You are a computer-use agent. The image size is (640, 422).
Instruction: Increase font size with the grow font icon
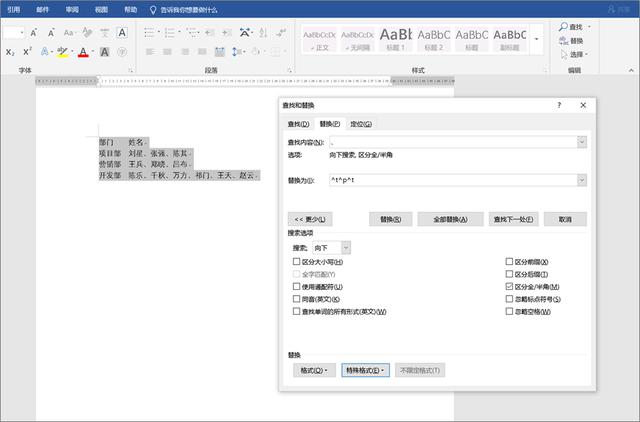pyautogui.click(x=34, y=33)
